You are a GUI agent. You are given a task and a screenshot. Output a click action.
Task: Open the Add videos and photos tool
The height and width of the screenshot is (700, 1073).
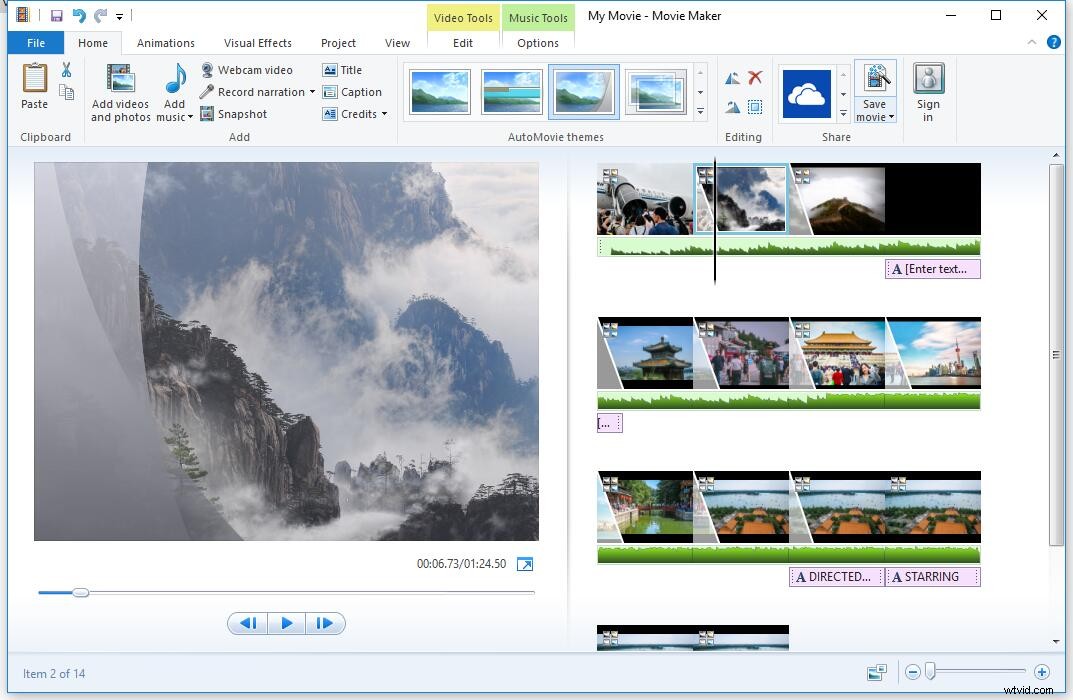pyautogui.click(x=119, y=92)
